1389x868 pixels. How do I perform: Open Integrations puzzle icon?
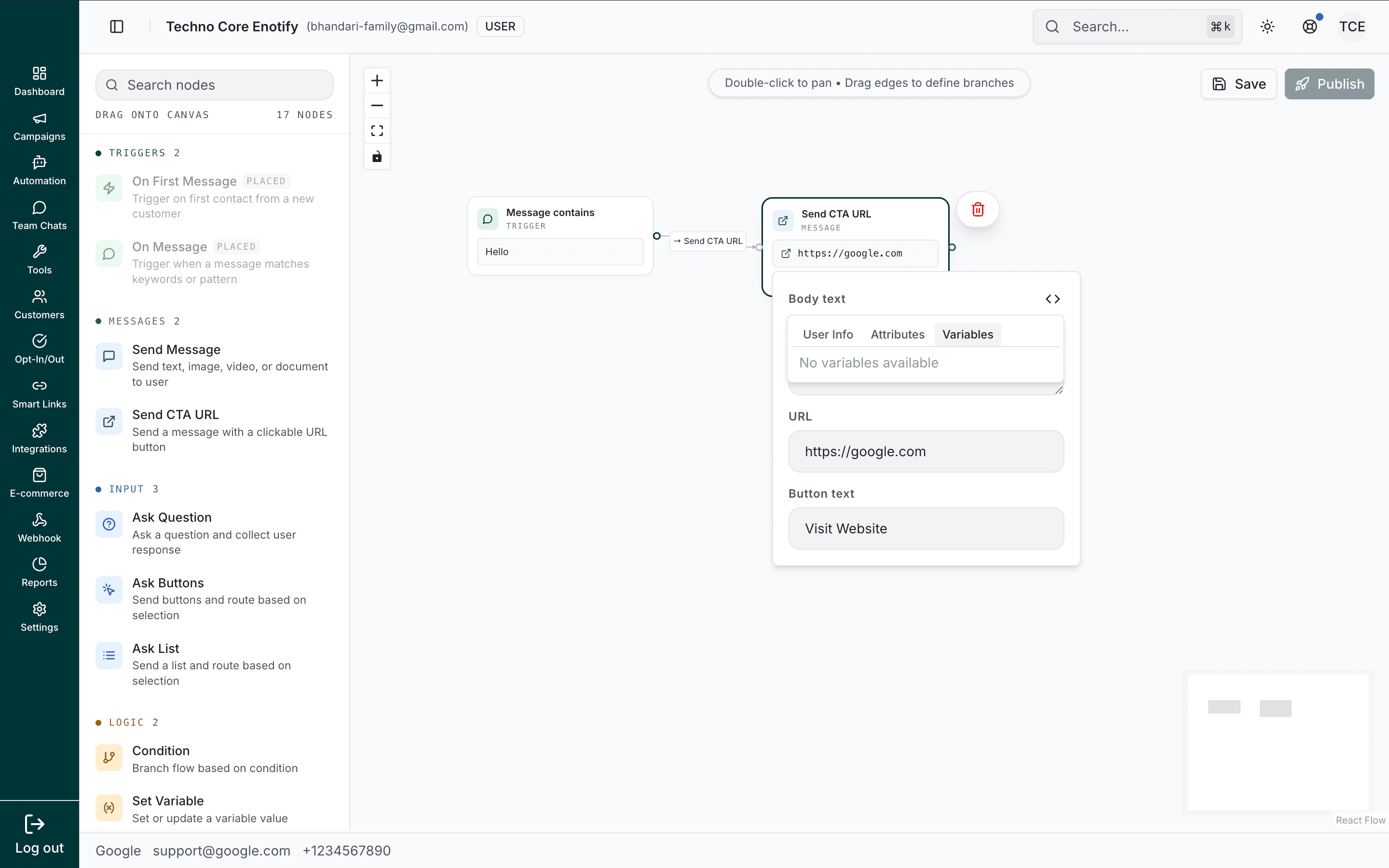39,430
